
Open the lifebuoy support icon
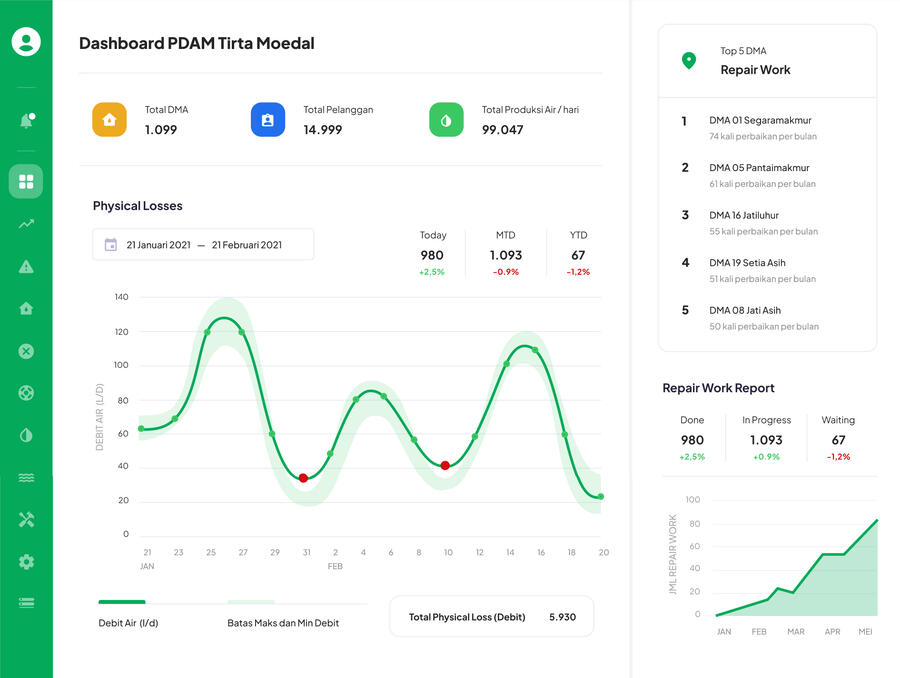coord(26,393)
